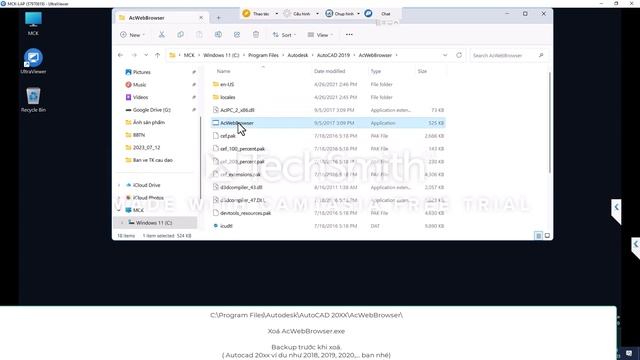Open the Thao tác dropdown

pyautogui.click(x=276, y=13)
